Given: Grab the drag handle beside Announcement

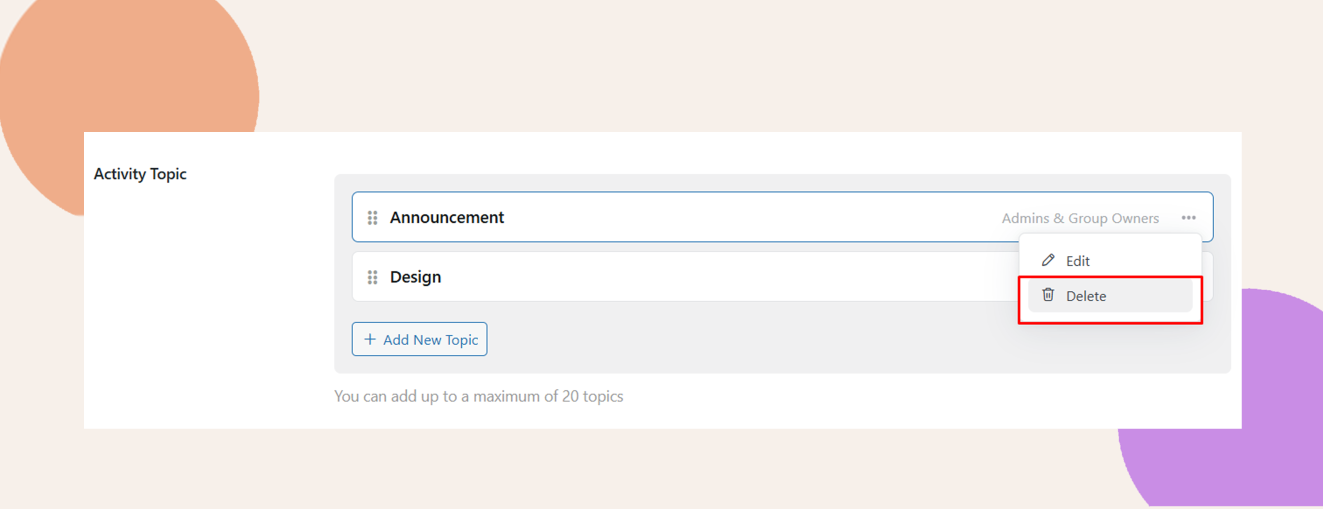Looking at the screenshot, I should pyautogui.click(x=372, y=218).
